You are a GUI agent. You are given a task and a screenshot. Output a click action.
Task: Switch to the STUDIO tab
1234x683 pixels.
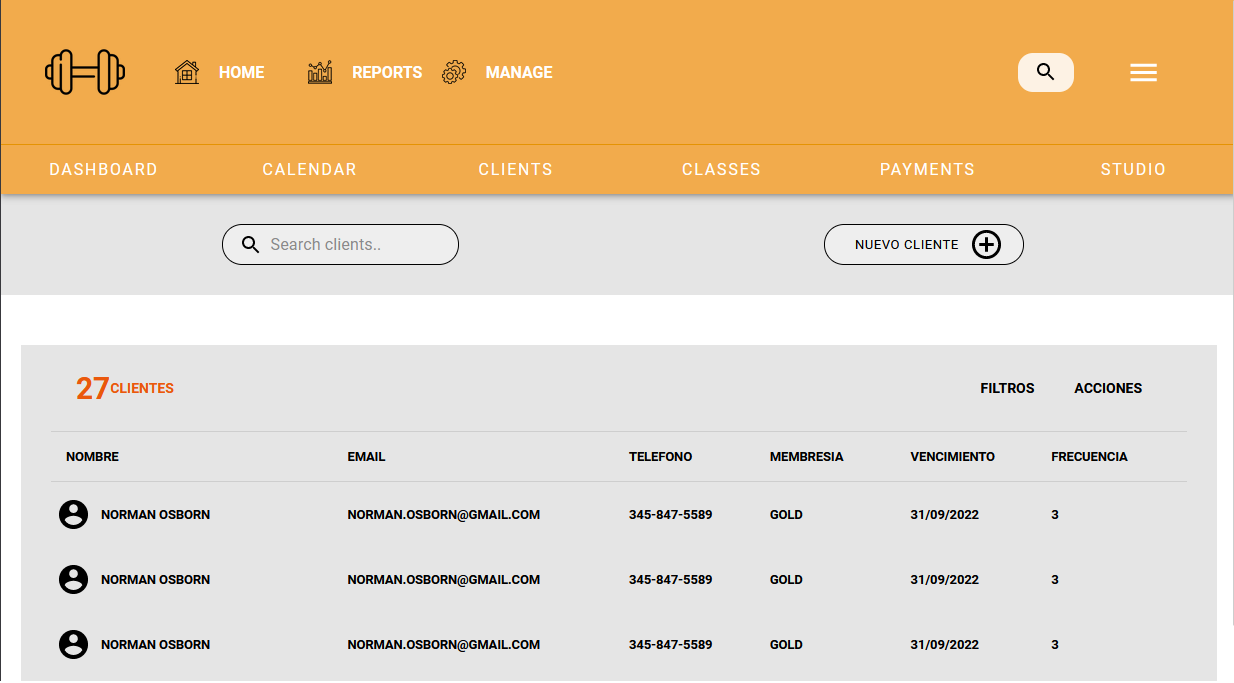click(x=1134, y=169)
